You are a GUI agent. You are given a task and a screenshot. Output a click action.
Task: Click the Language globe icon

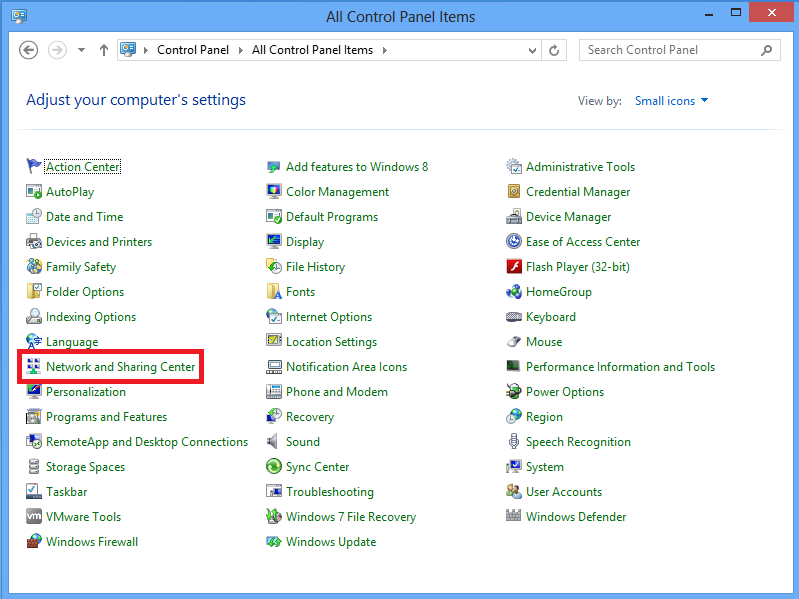pyautogui.click(x=34, y=341)
